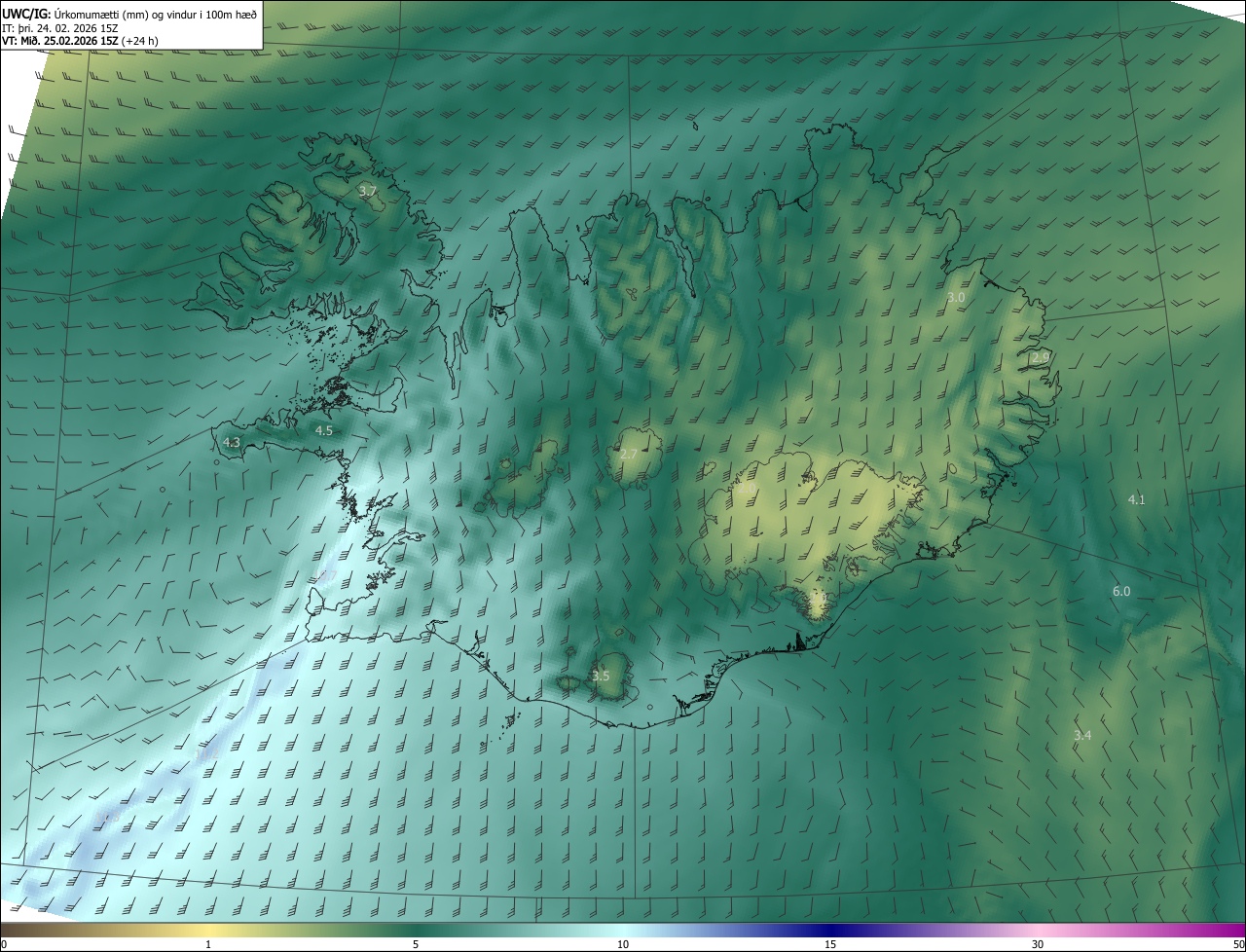Select the 4.5 value label on the map
Image resolution: width=1246 pixels, height=952 pixels.
click(x=324, y=430)
